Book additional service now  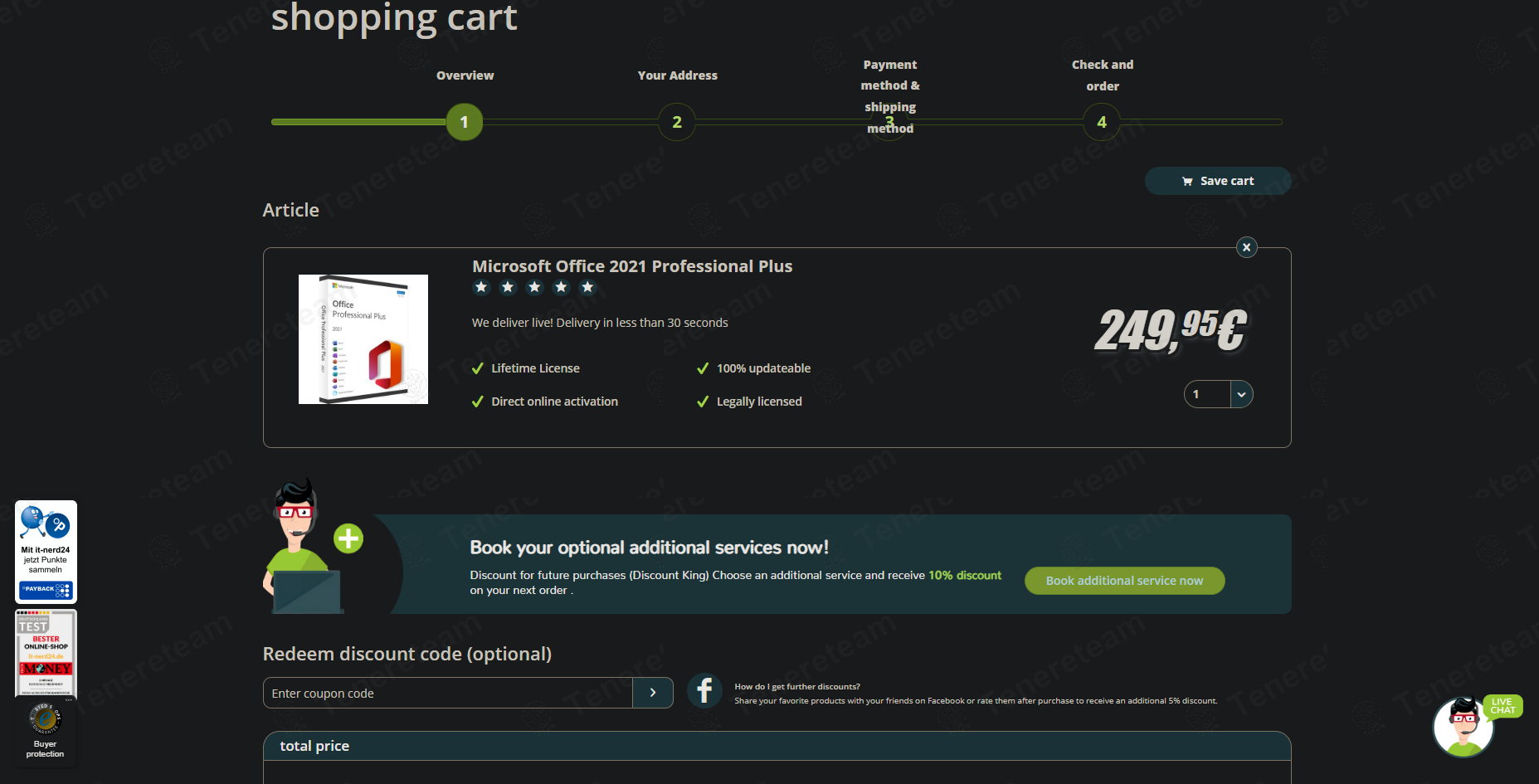click(1124, 581)
